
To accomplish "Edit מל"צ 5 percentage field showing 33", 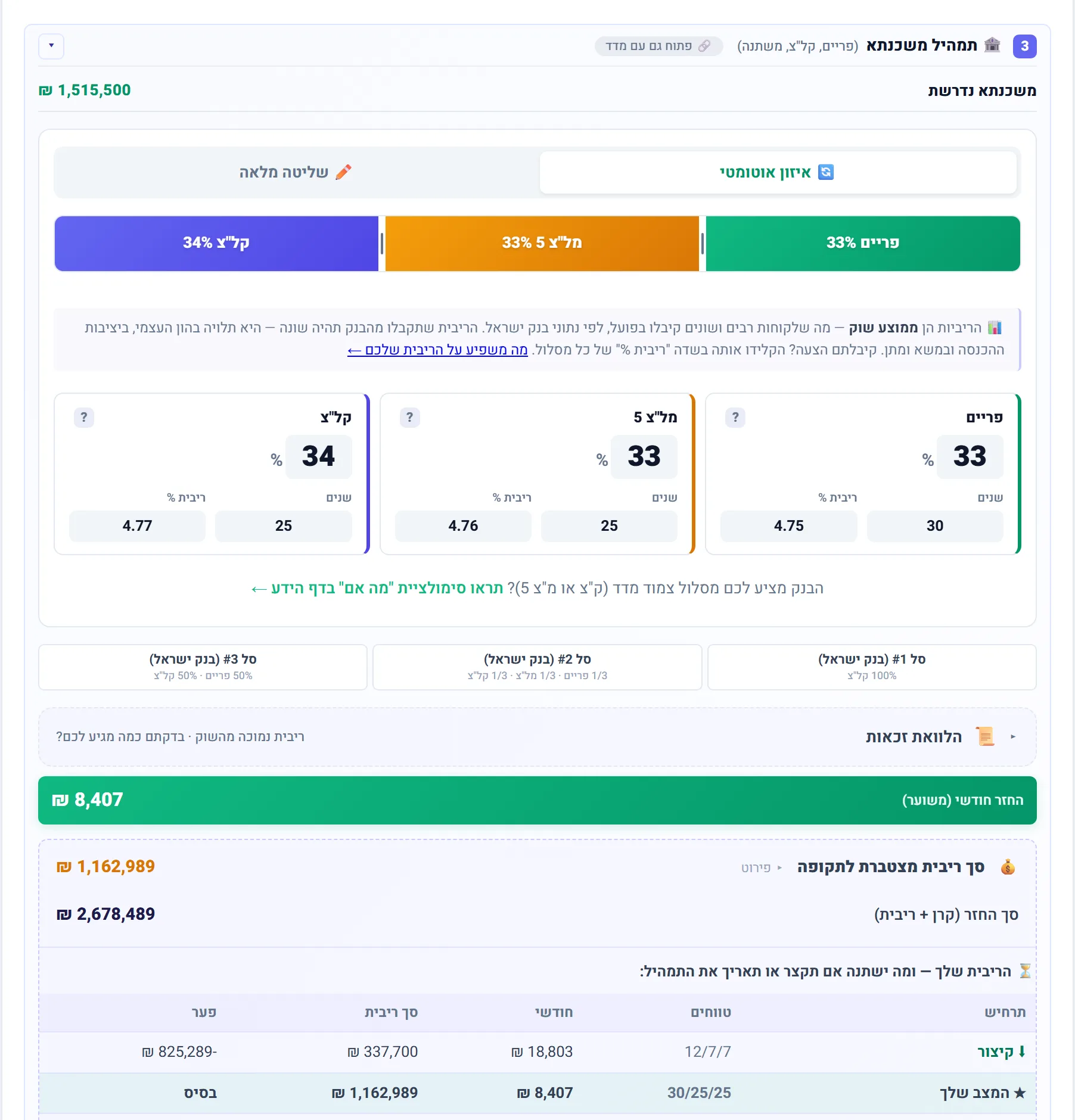I will point(644,457).
